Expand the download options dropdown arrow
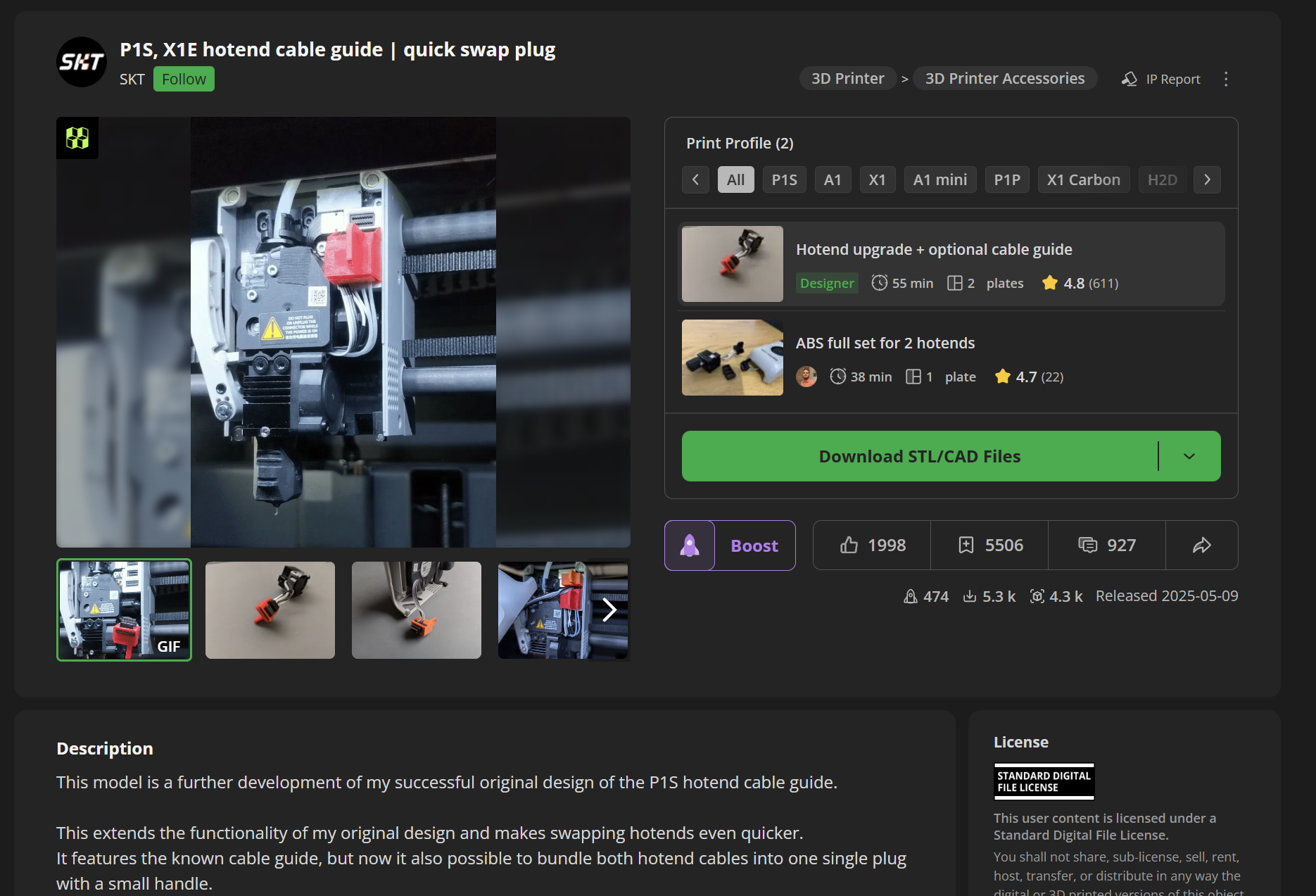This screenshot has width=1316, height=896. pyautogui.click(x=1189, y=456)
